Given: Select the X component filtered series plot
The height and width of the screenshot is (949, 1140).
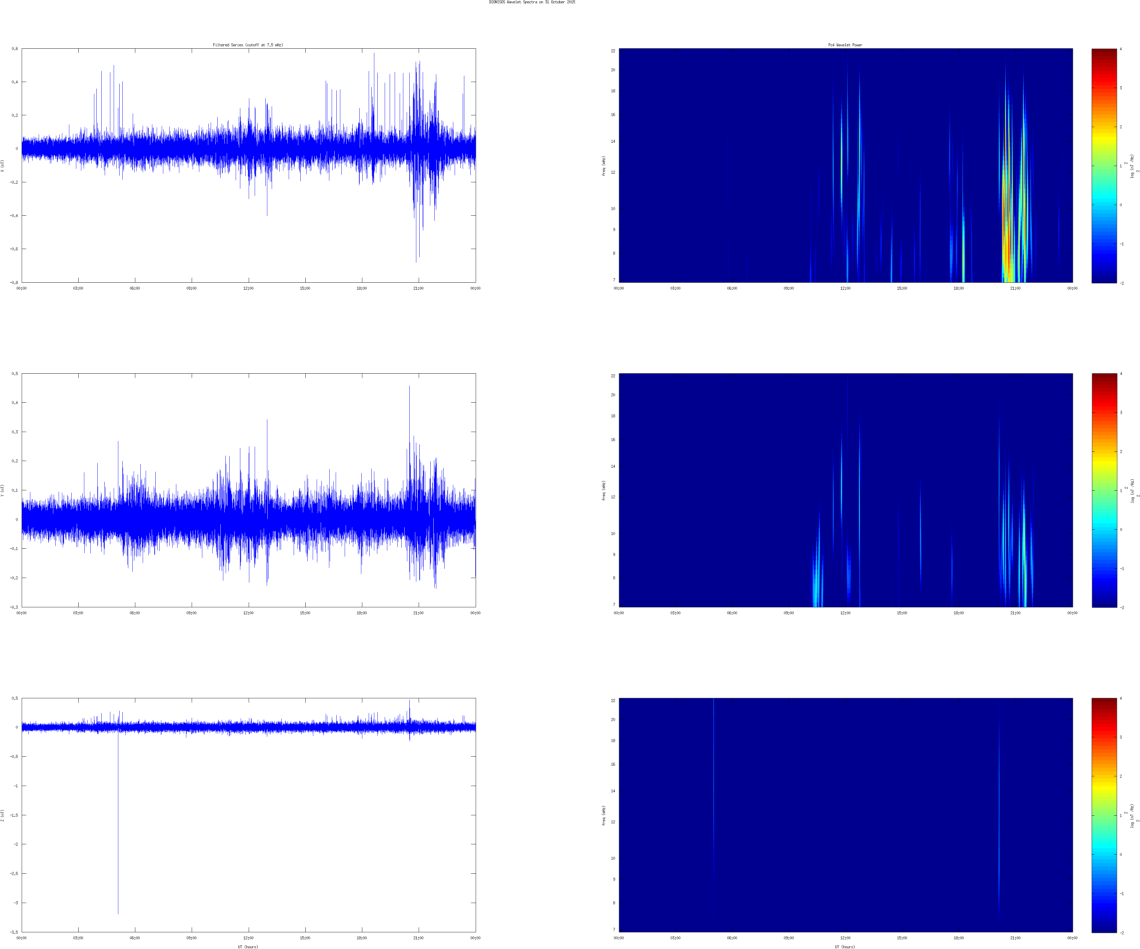Looking at the screenshot, I should 249,165.
